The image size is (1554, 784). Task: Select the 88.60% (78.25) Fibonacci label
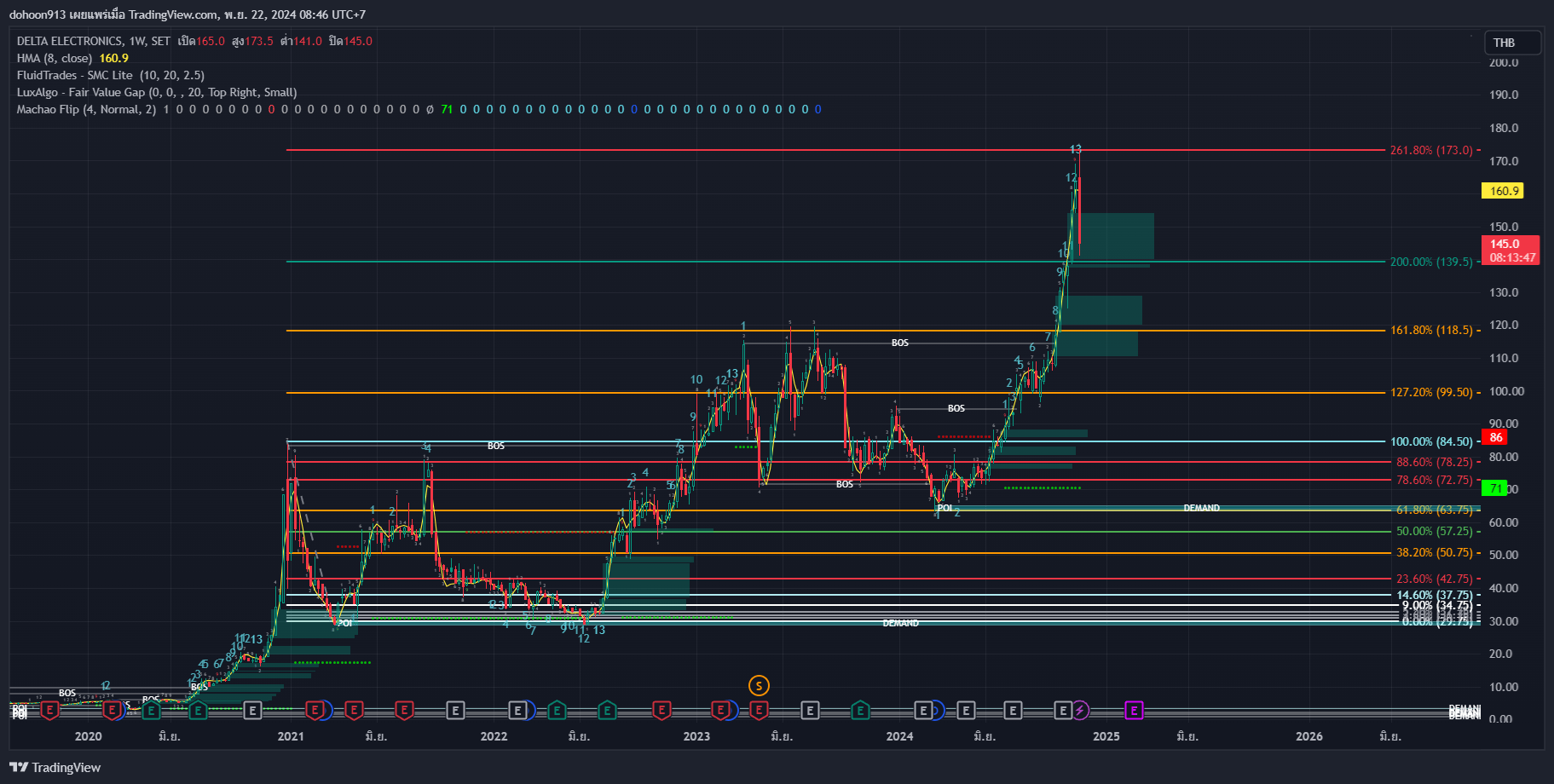(x=1435, y=462)
